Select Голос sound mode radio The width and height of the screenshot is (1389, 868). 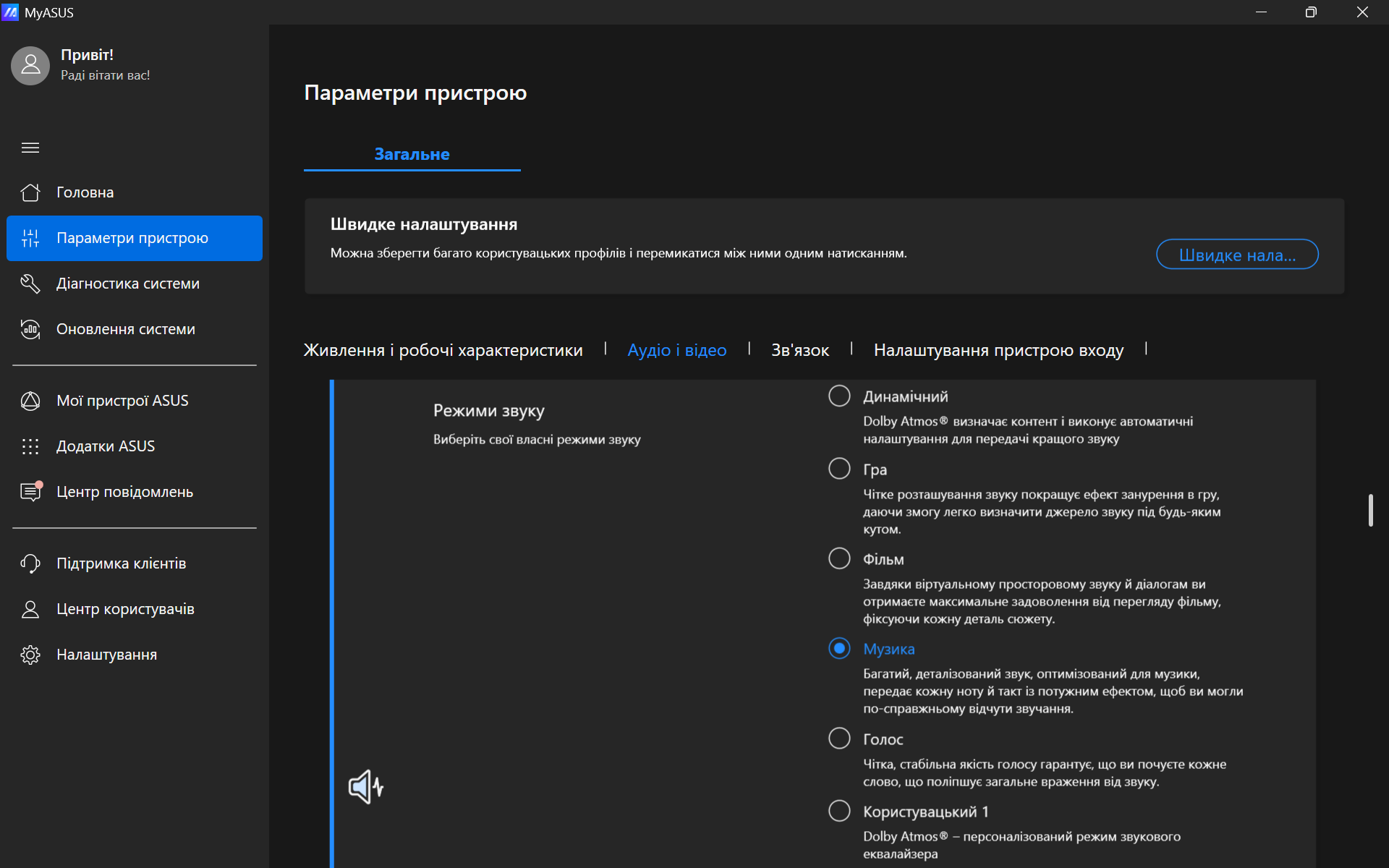(x=839, y=739)
